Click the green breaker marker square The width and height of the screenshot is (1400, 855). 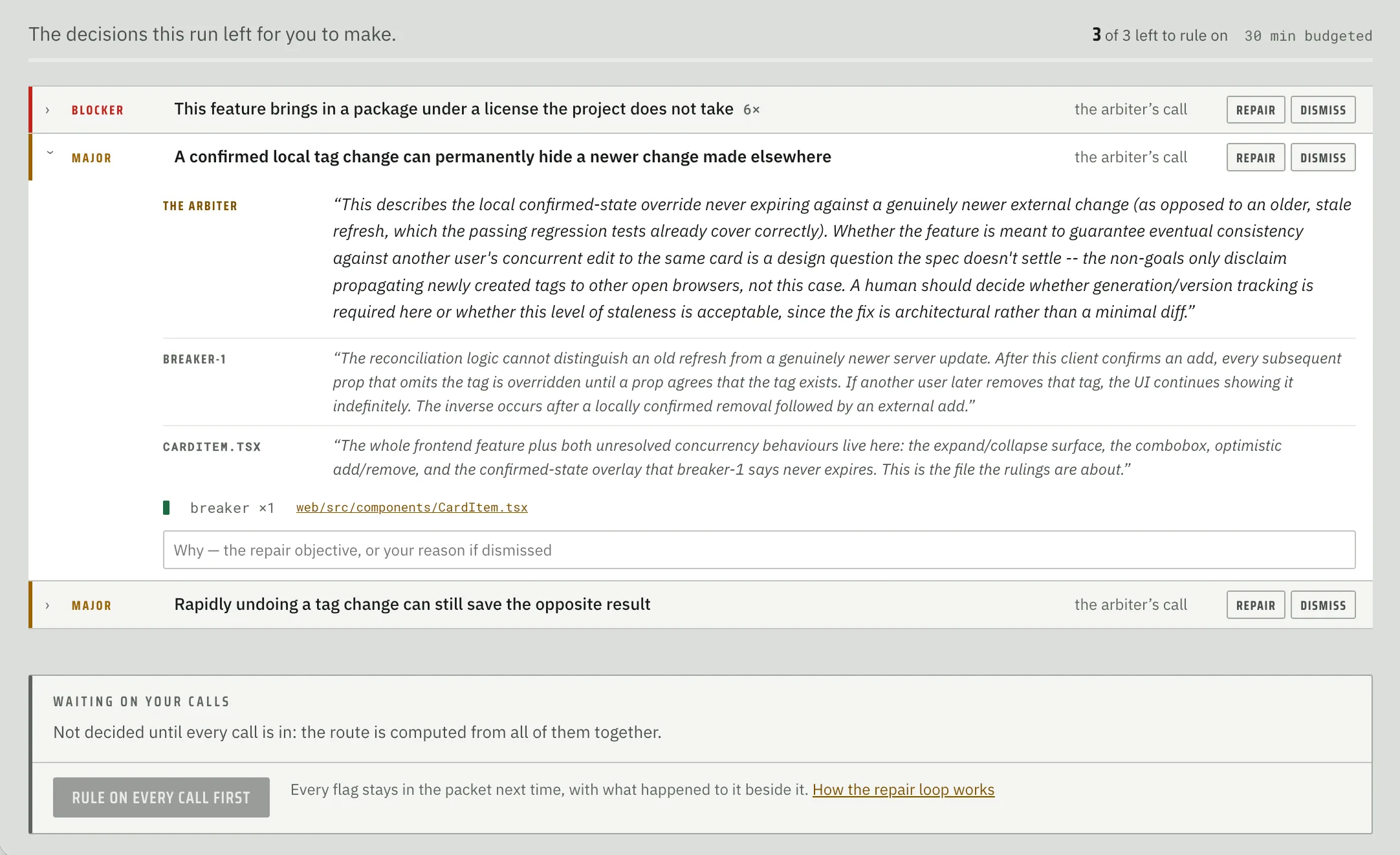(166, 508)
